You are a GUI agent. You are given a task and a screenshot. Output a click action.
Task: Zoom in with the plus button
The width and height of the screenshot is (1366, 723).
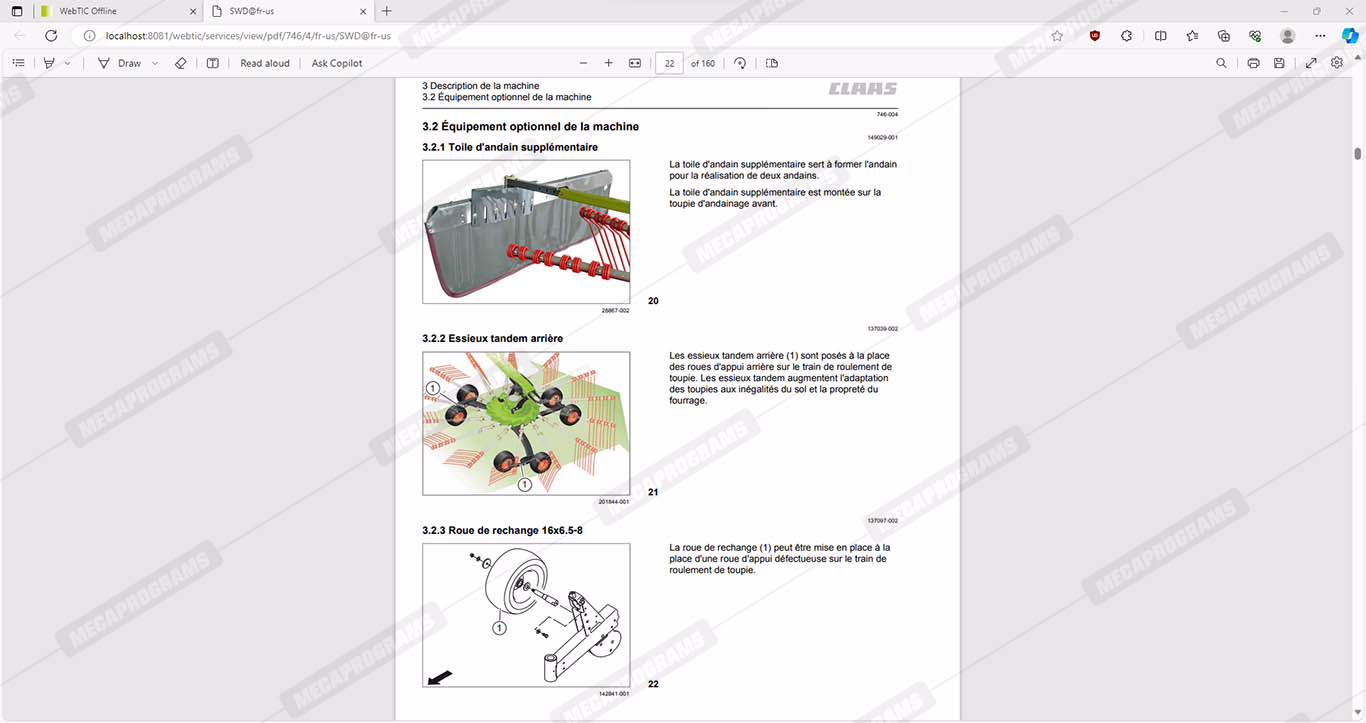point(608,63)
